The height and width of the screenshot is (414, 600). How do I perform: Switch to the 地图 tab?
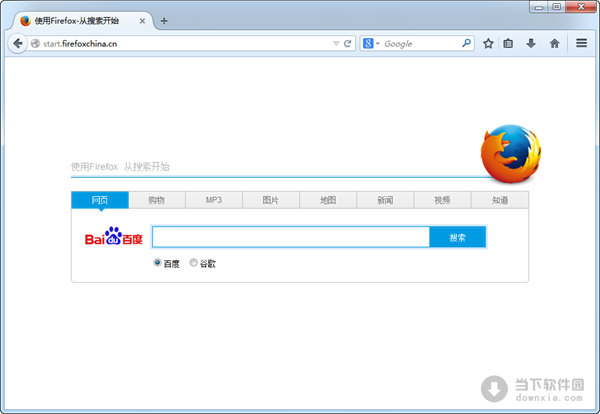pos(328,200)
